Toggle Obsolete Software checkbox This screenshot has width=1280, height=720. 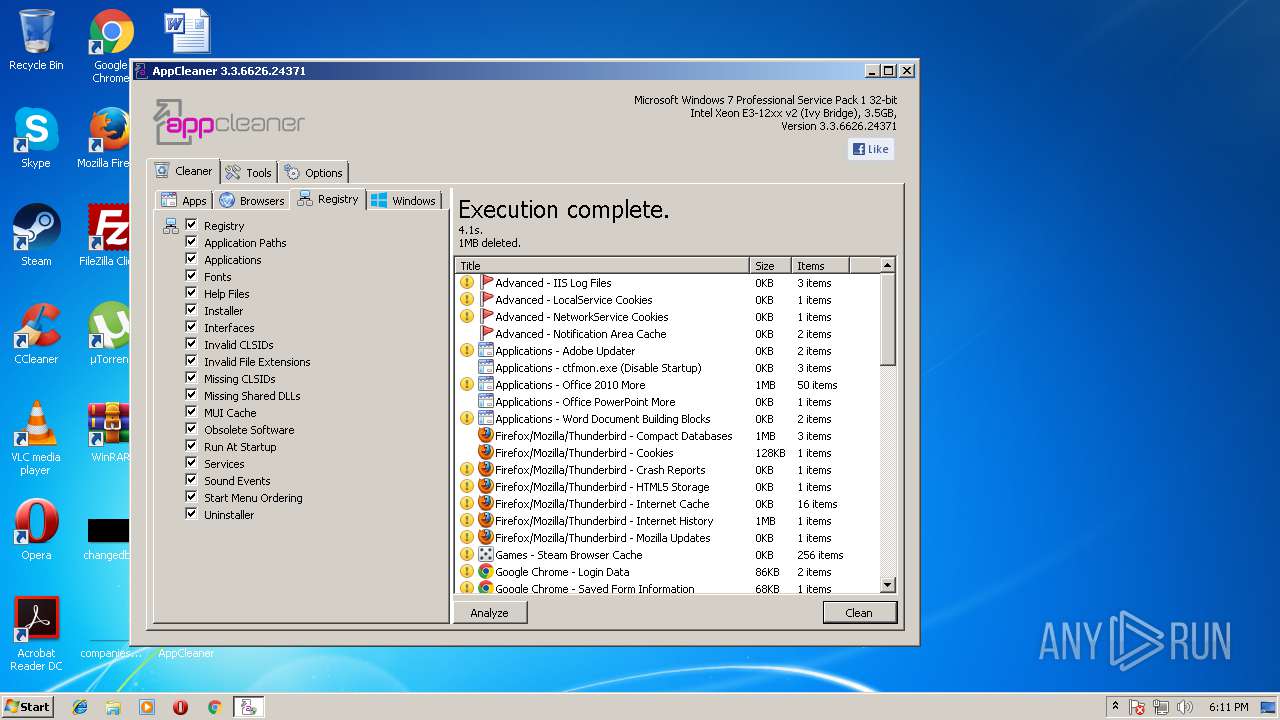191,429
